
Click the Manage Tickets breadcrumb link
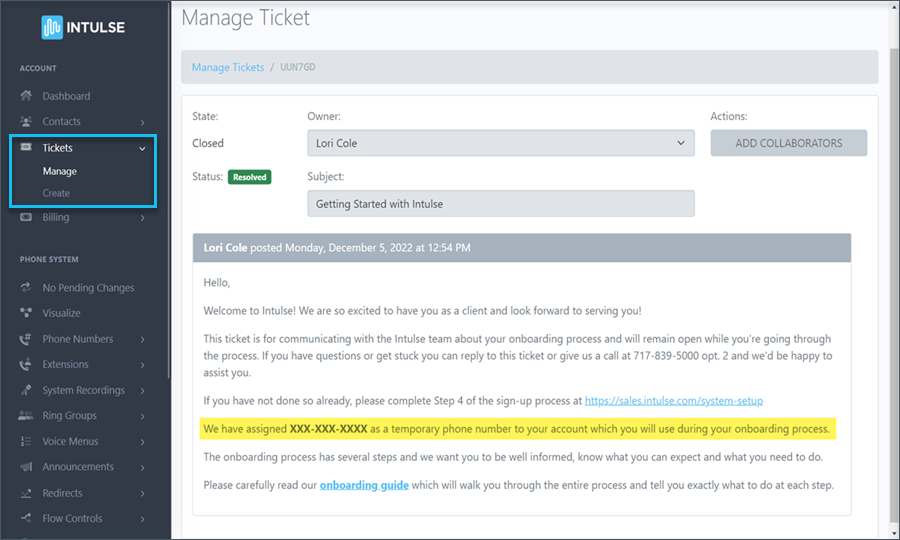click(x=228, y=67)
